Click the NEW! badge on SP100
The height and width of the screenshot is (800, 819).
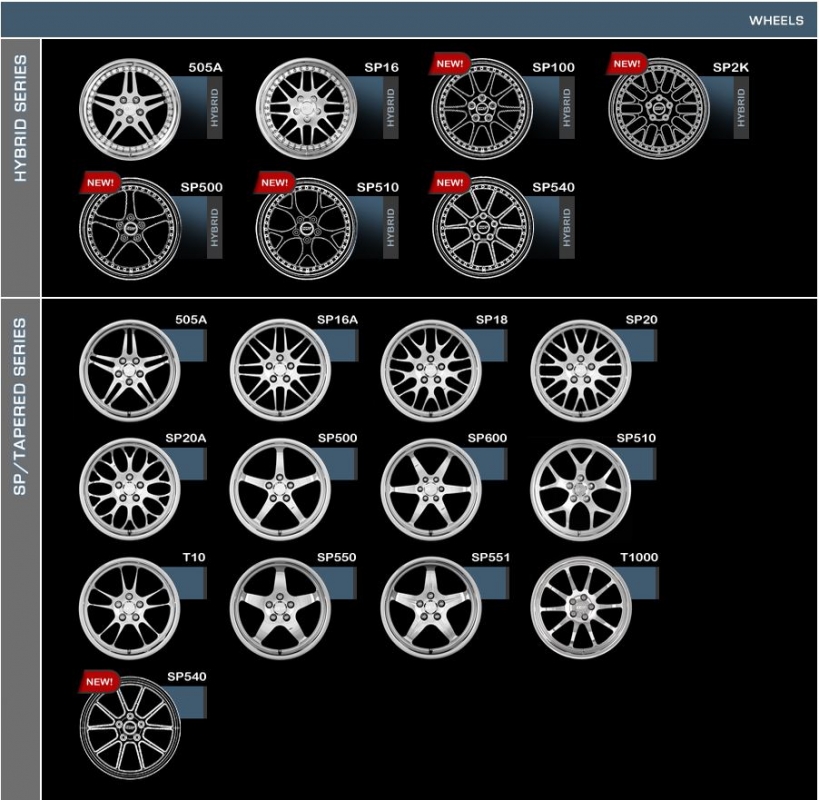451,64
